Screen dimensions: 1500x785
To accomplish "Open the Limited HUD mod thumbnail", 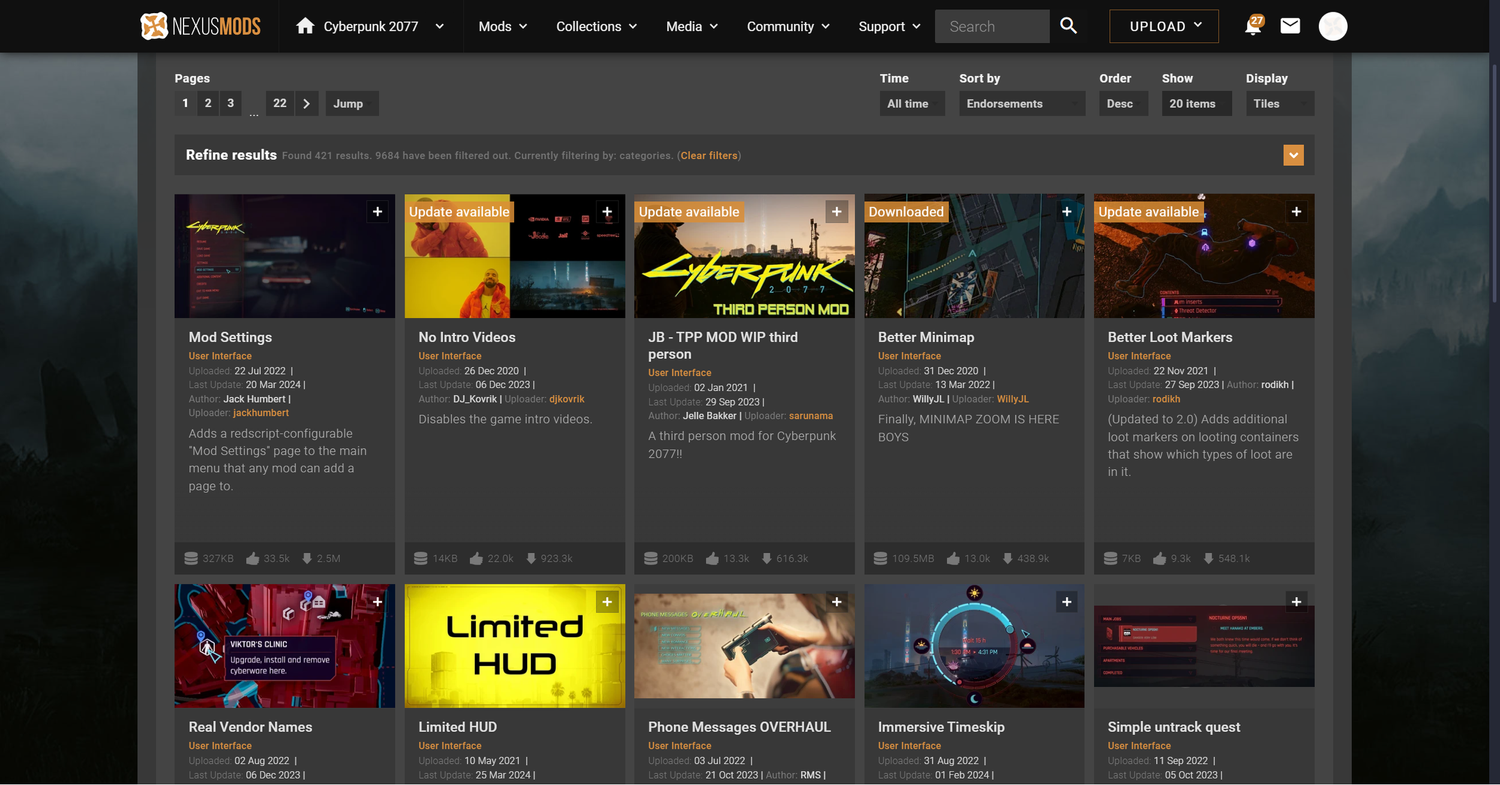I will pos(514,646).
